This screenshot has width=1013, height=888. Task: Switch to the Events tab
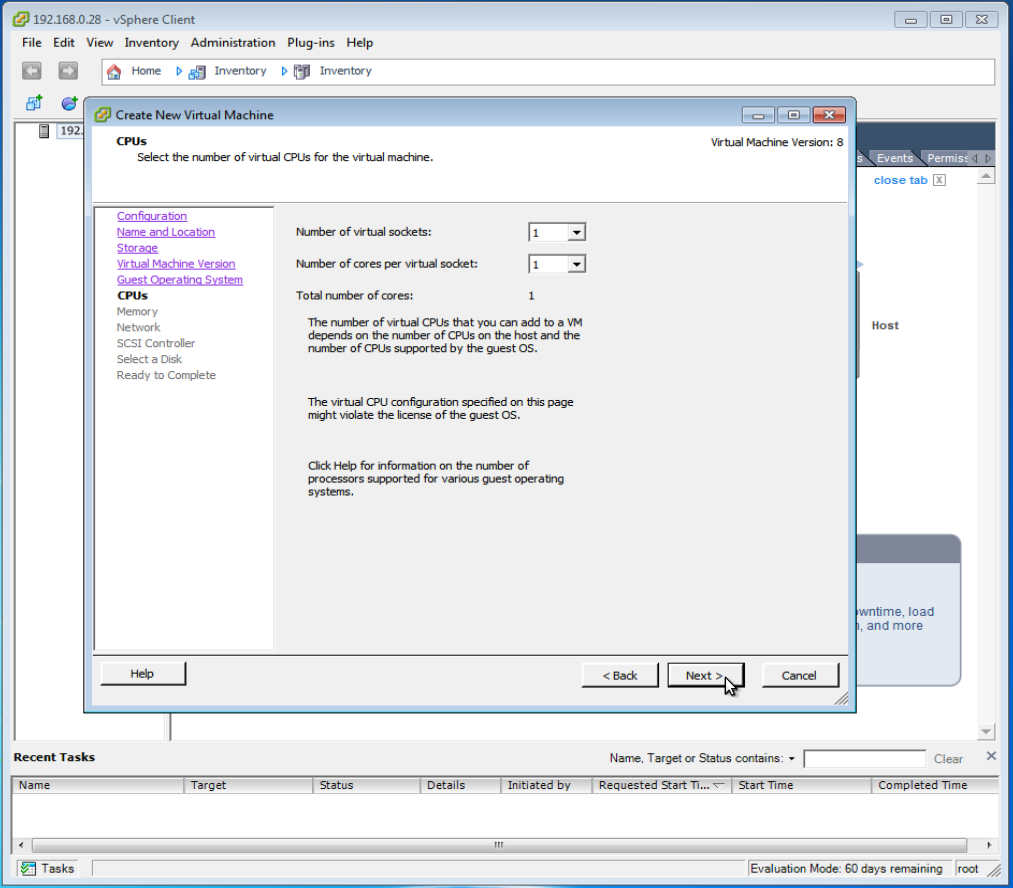(x=895, y=158)
